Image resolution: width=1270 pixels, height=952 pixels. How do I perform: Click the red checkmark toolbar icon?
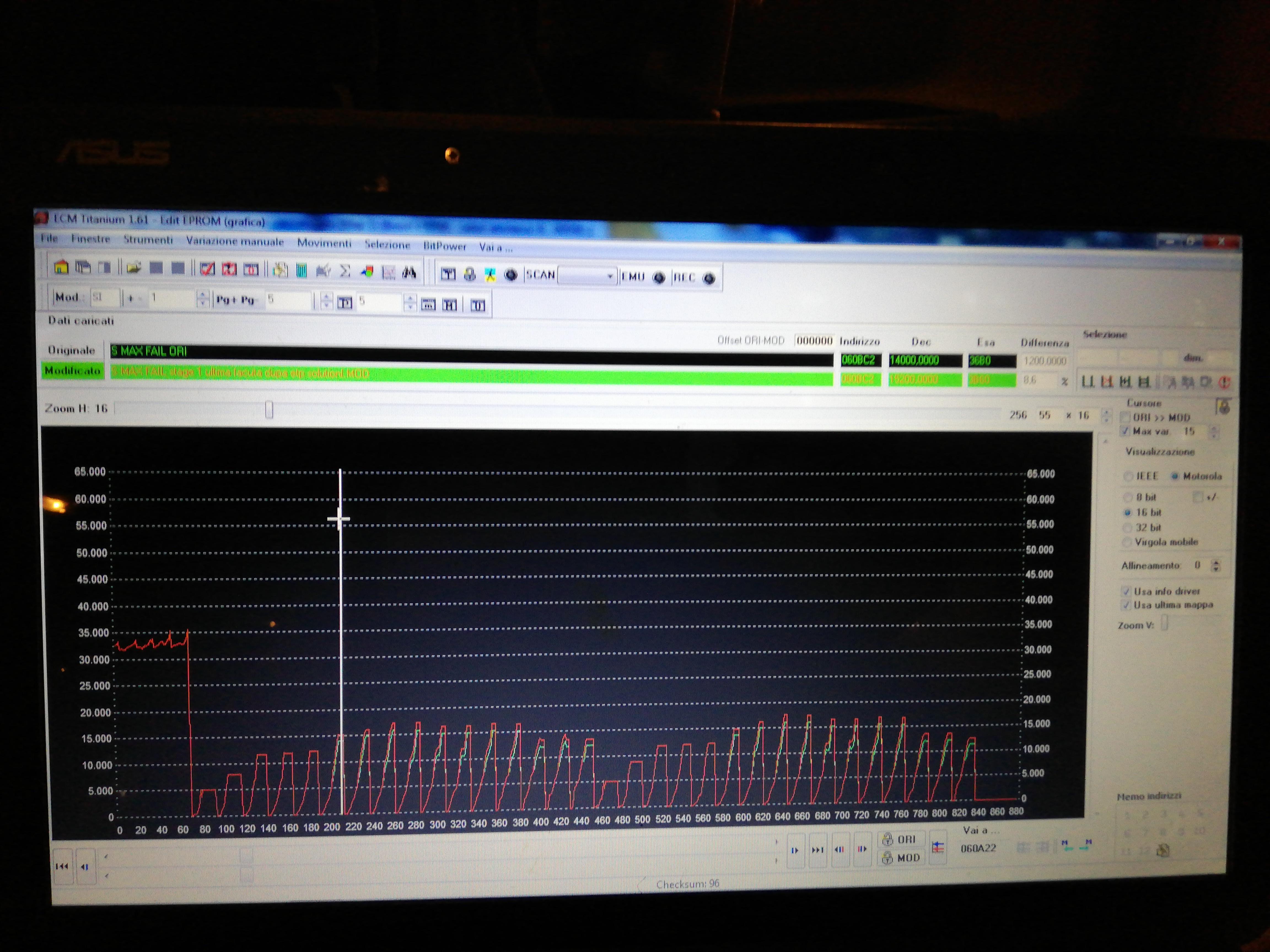[x=207, y=269]
